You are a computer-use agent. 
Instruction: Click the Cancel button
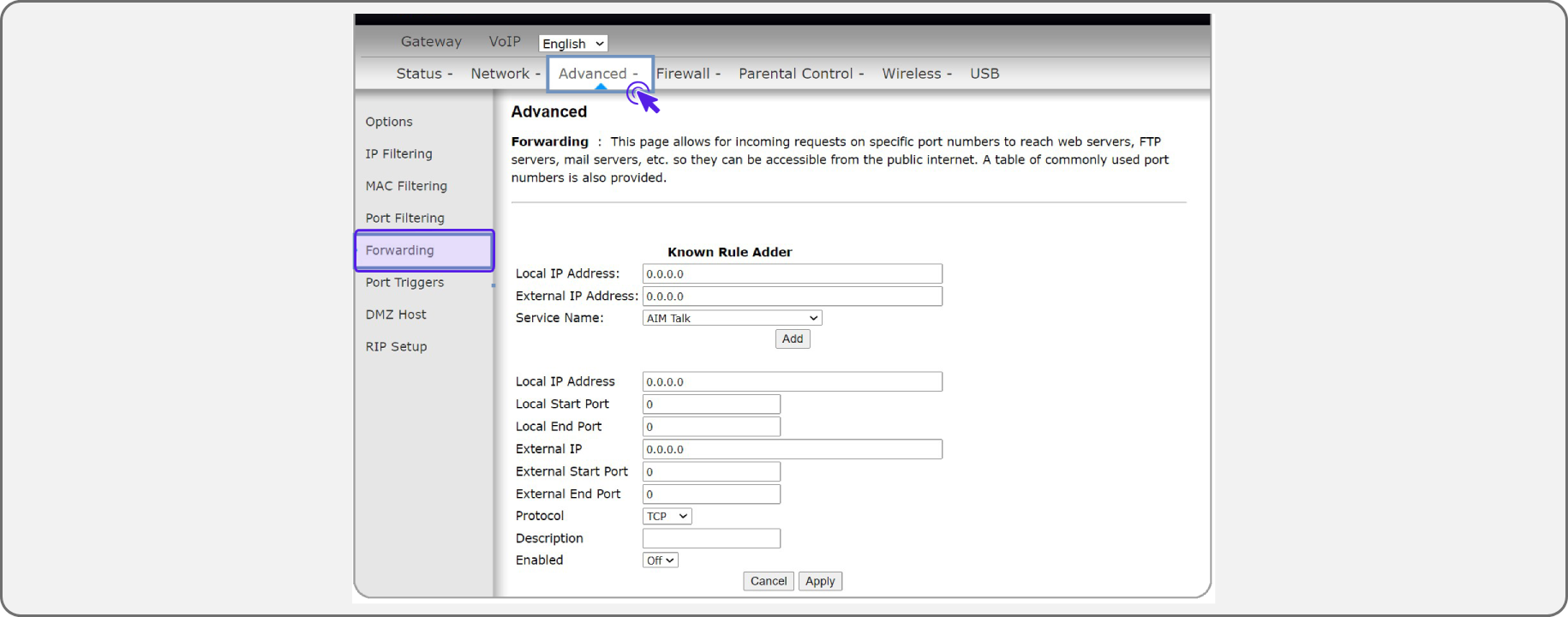[x=768, y=581]
